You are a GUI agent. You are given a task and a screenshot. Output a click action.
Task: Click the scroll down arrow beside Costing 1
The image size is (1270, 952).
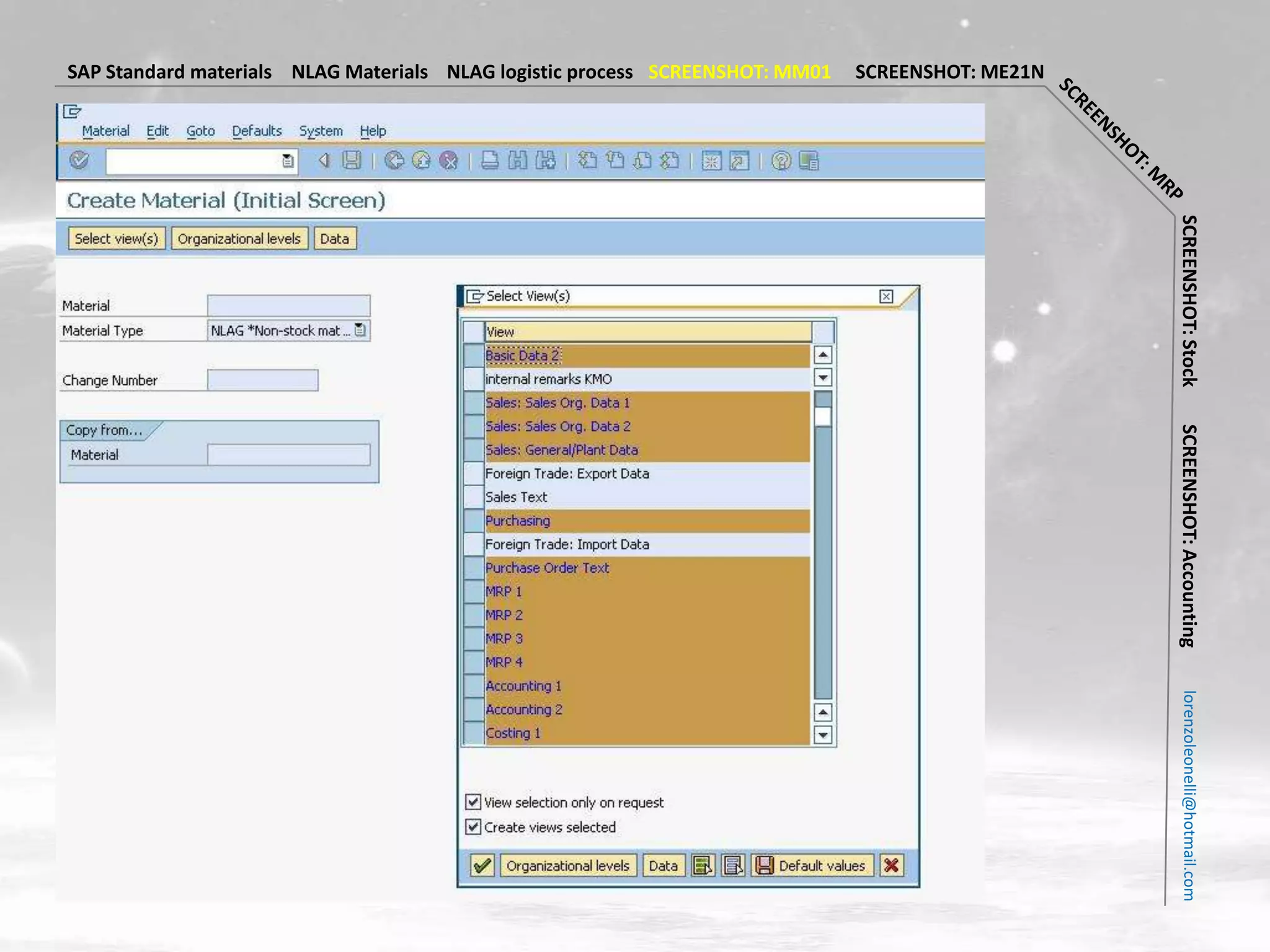(x=823, y=735)
